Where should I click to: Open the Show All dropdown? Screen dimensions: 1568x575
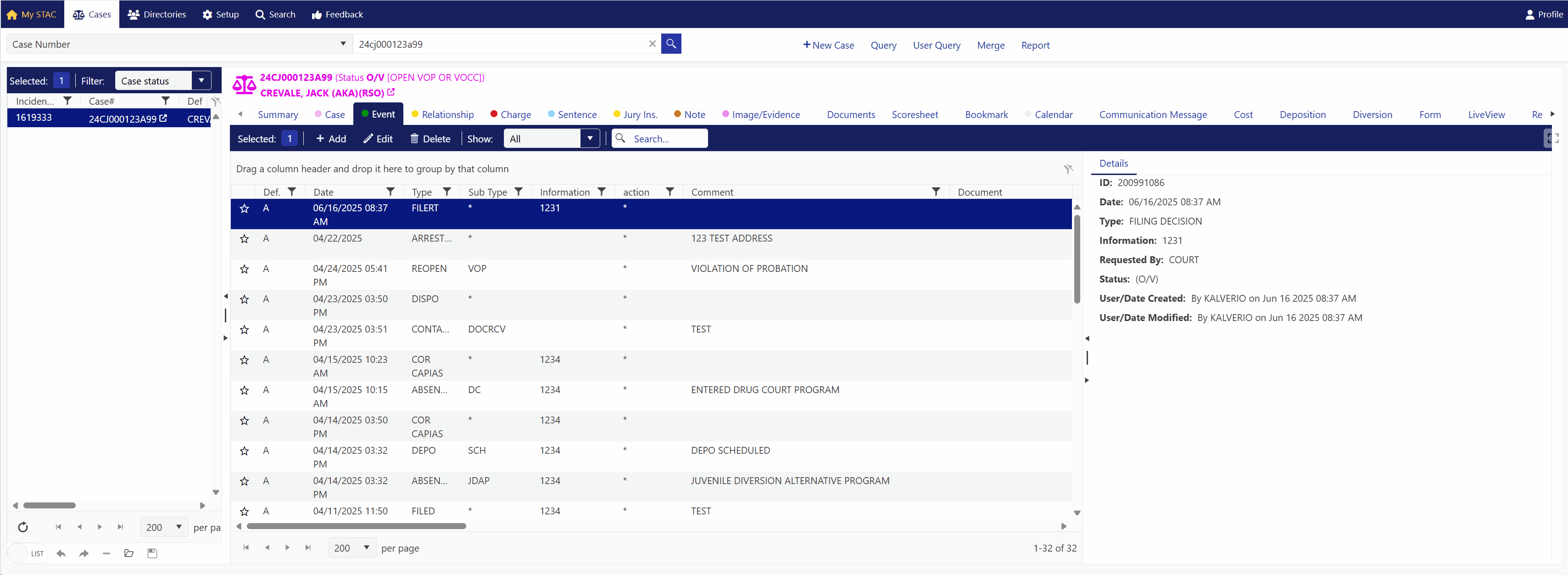pos(589,138)
